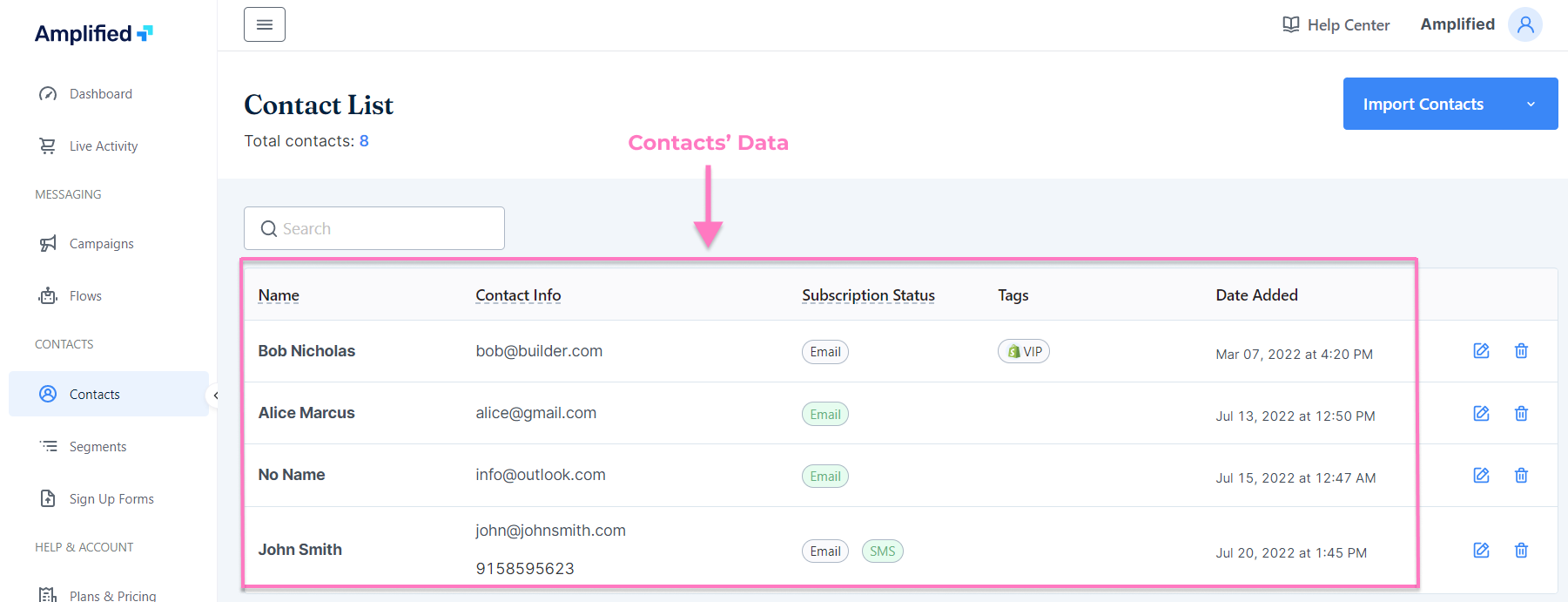
Task: Click the VIP tag on Bob Nicholas
Action: (1024, 351)
